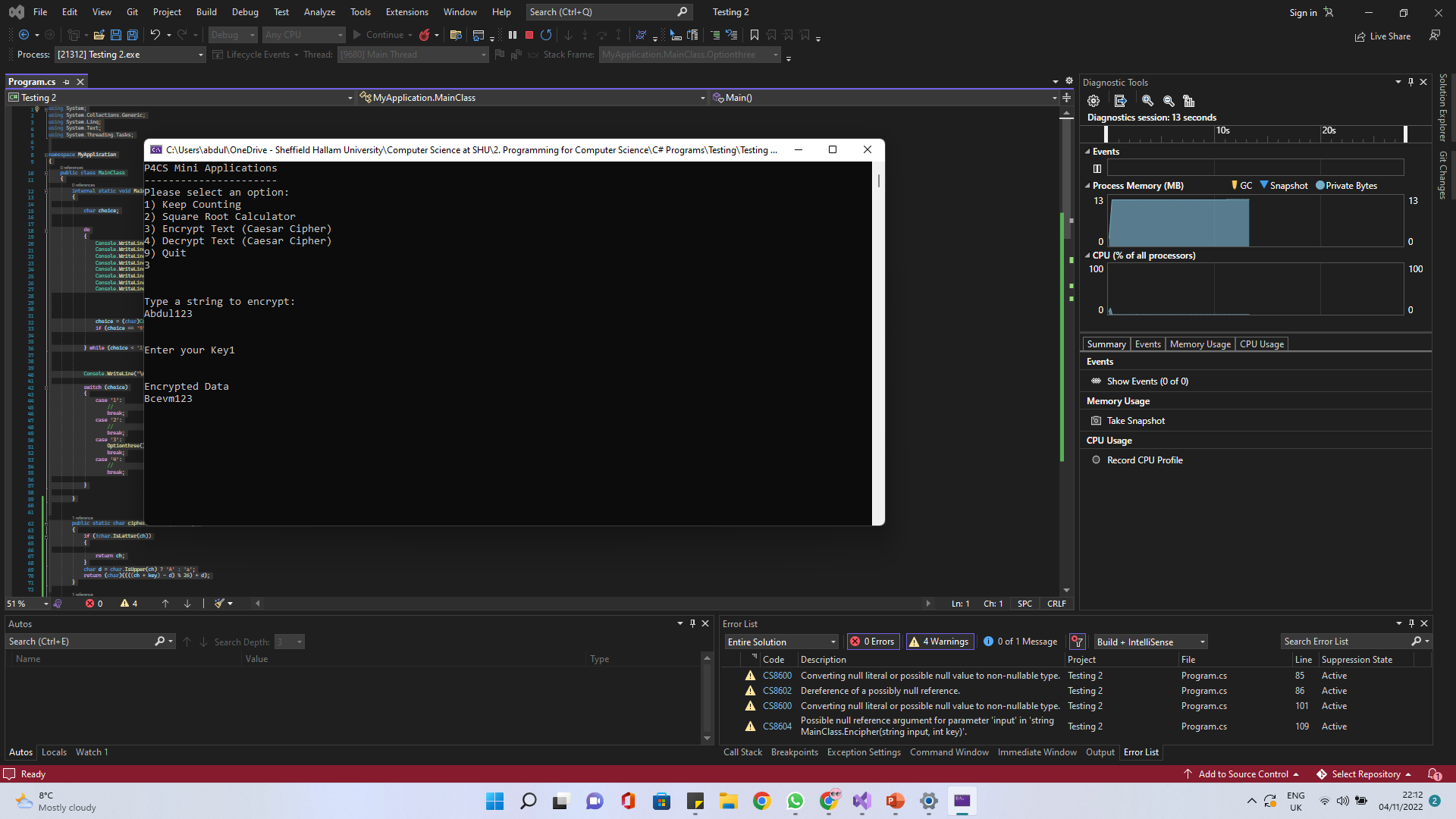1456x819 pixels.
Task: Open the CS8602 error code link
Action: pos(777,691)
